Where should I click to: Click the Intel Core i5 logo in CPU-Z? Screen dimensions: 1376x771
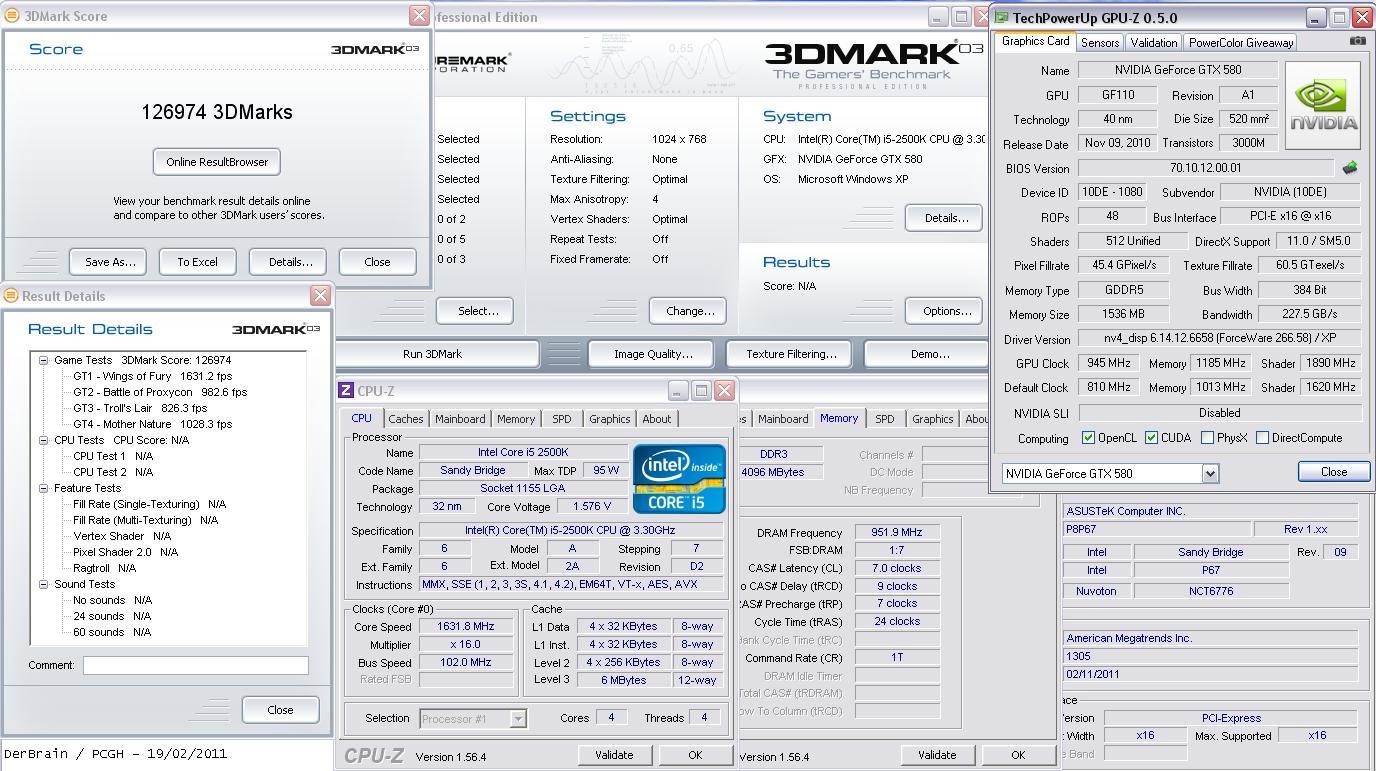[x=679, y=479]
